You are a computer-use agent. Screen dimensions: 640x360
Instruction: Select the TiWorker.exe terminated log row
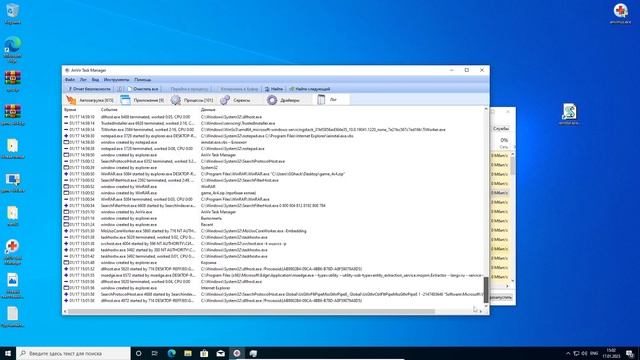pyautogui.click(x=273, y=129)
